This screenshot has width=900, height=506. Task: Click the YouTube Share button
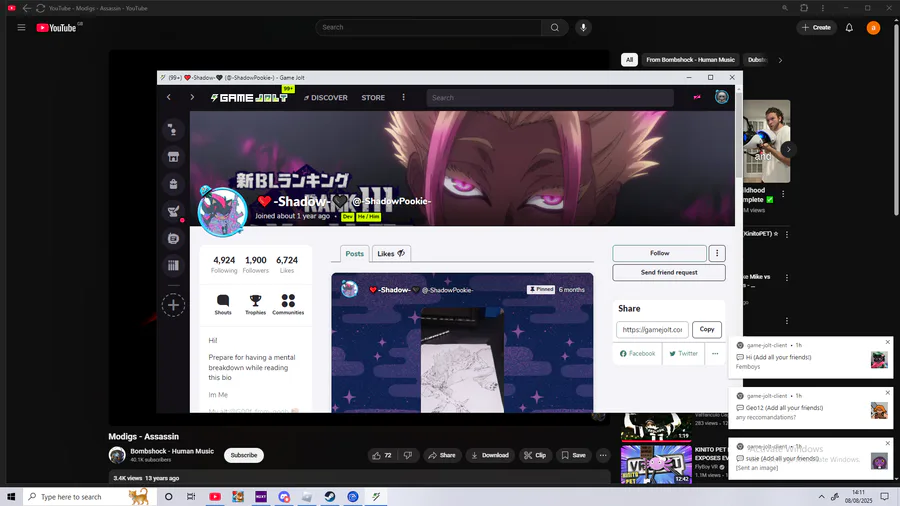pos(442,455)
